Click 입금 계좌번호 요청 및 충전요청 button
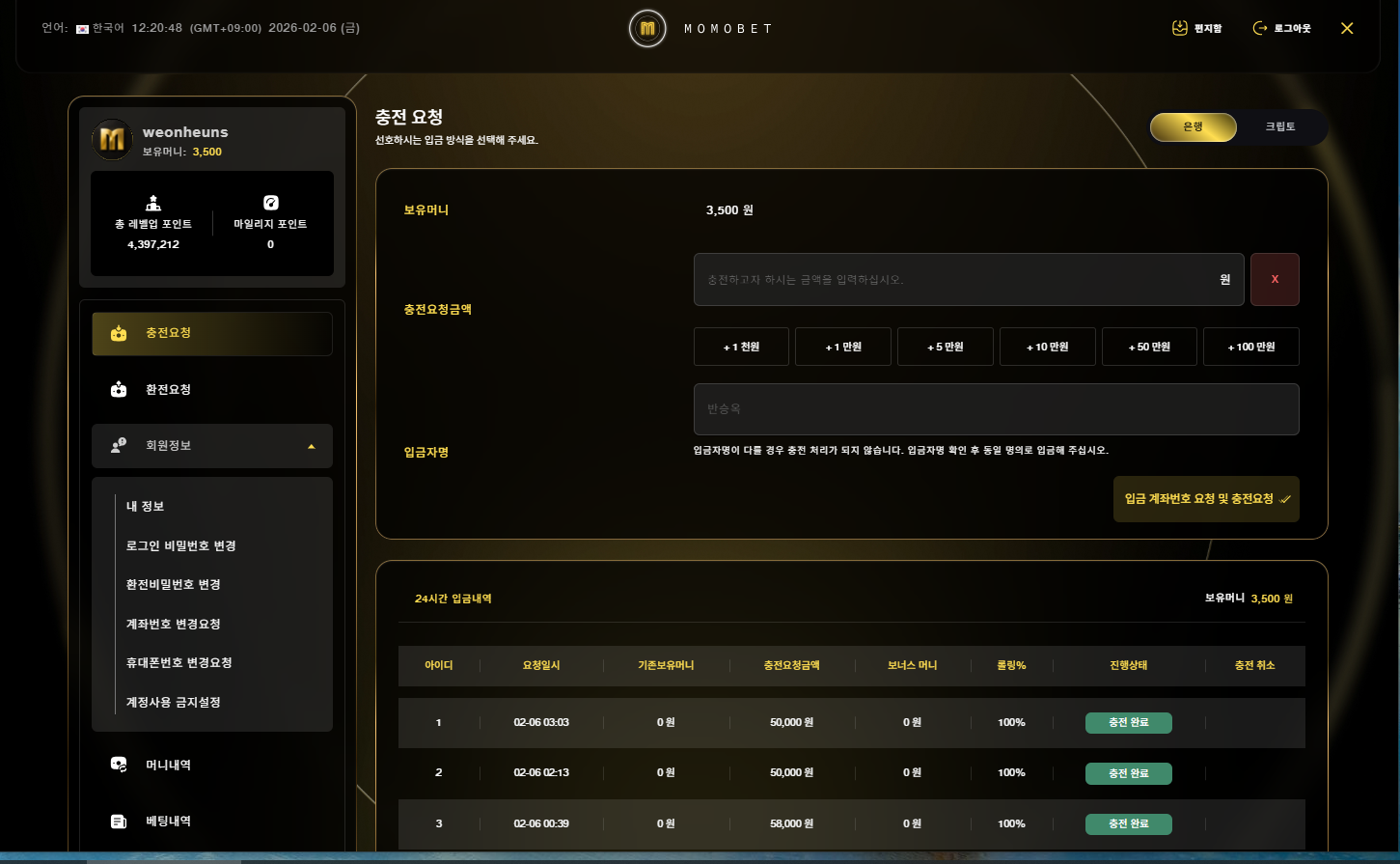Image resolution: width=1400 pixels, height=864 pixels. (x=1205, y=499)
